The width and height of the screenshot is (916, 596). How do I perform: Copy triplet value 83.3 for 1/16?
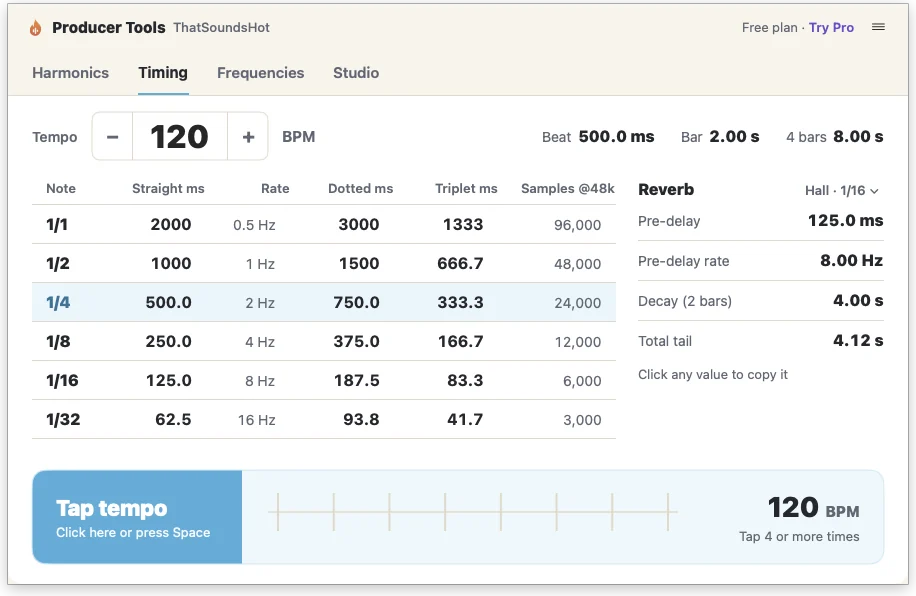[465, 381]
